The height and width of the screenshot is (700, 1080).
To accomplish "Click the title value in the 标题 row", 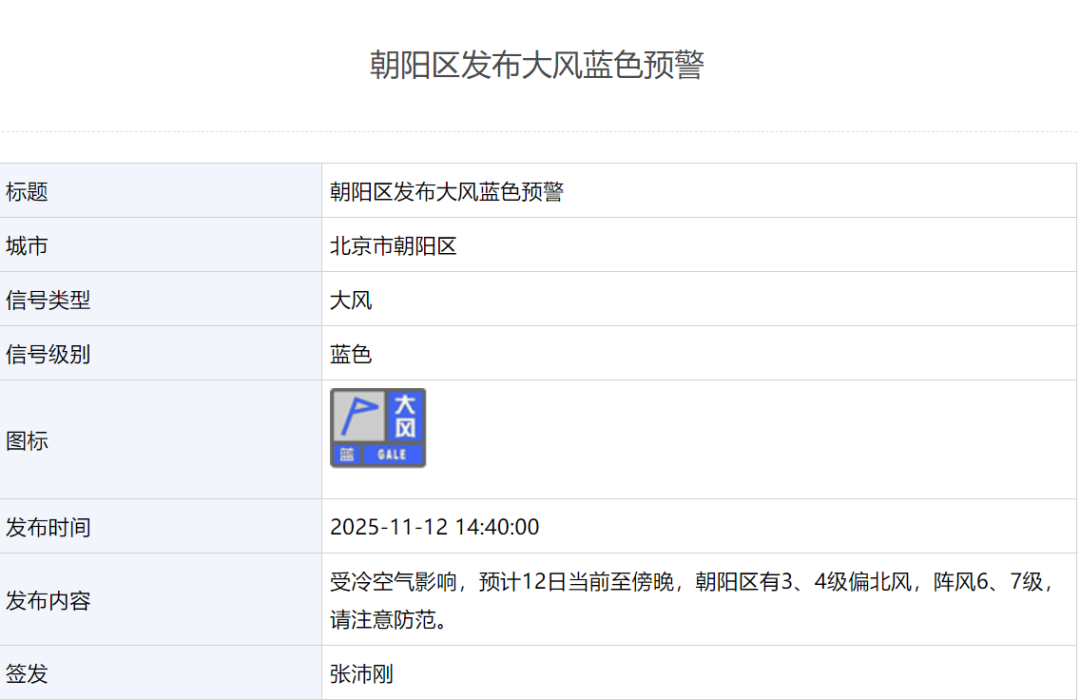I will click(x=447, y=192).
